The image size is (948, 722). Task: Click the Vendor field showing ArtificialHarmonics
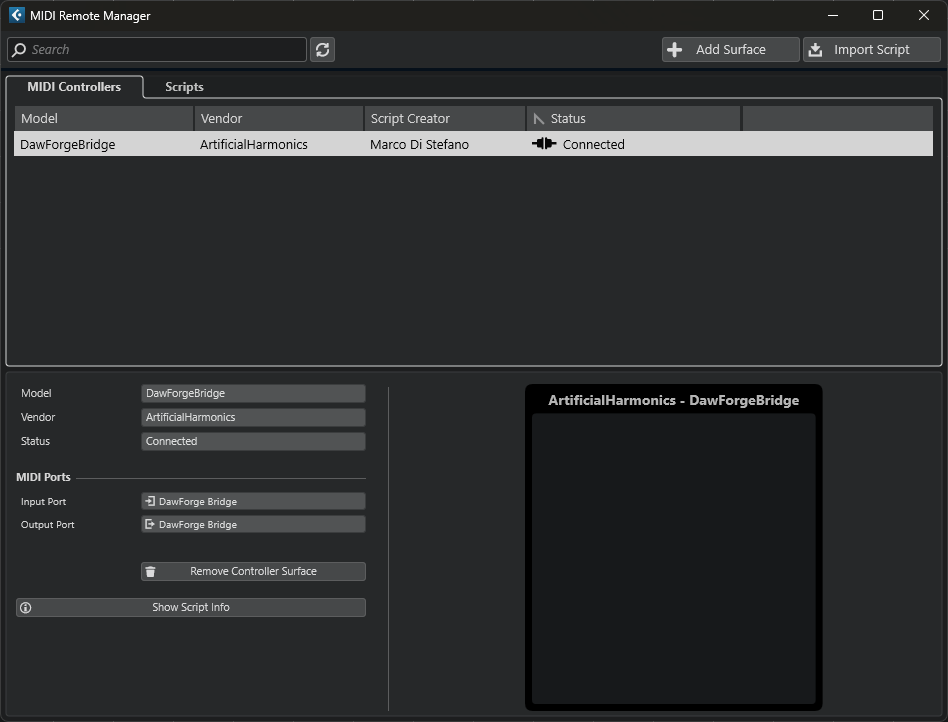[253, 417]
